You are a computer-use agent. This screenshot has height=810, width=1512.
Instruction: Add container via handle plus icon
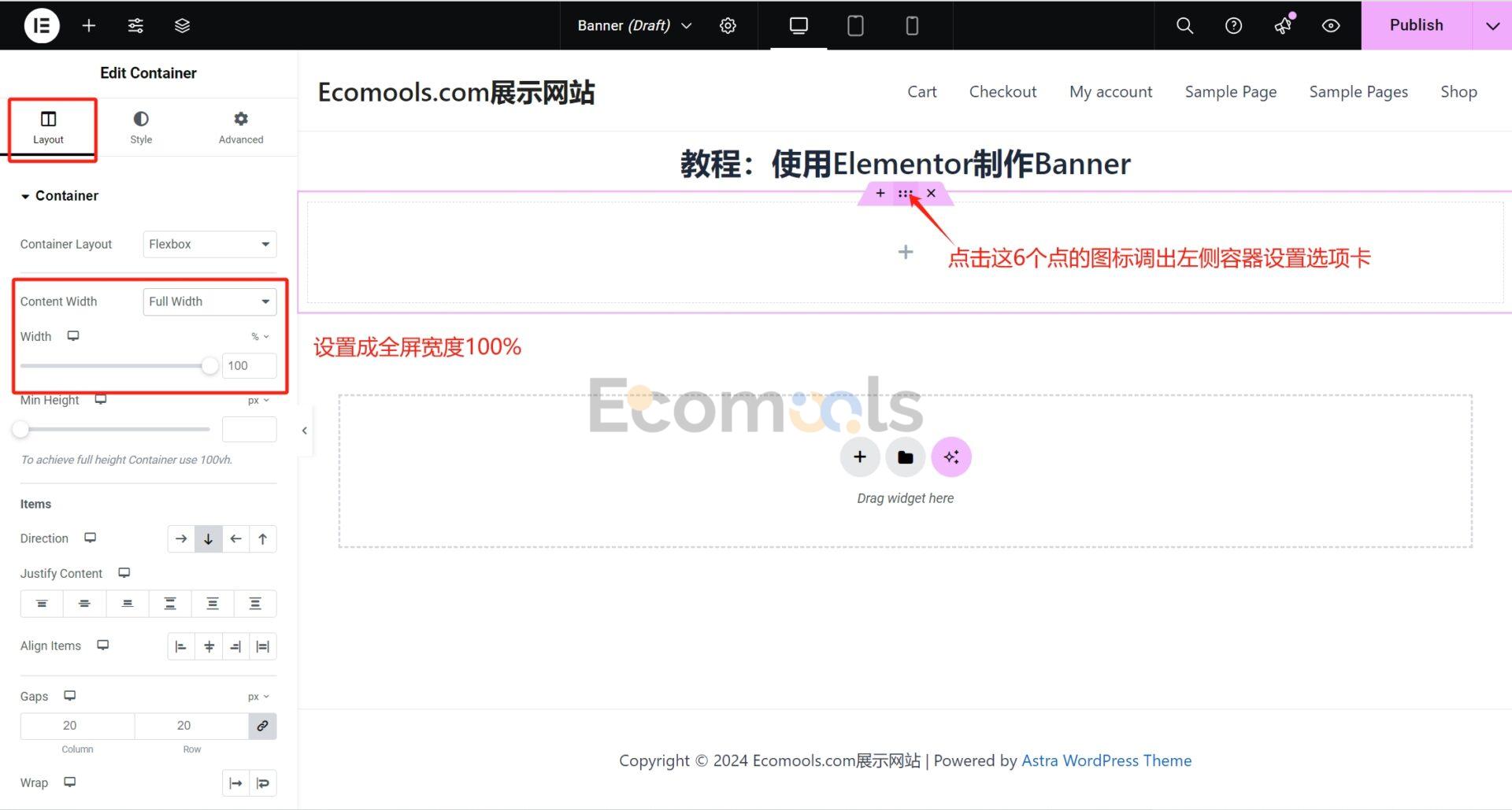880,194
